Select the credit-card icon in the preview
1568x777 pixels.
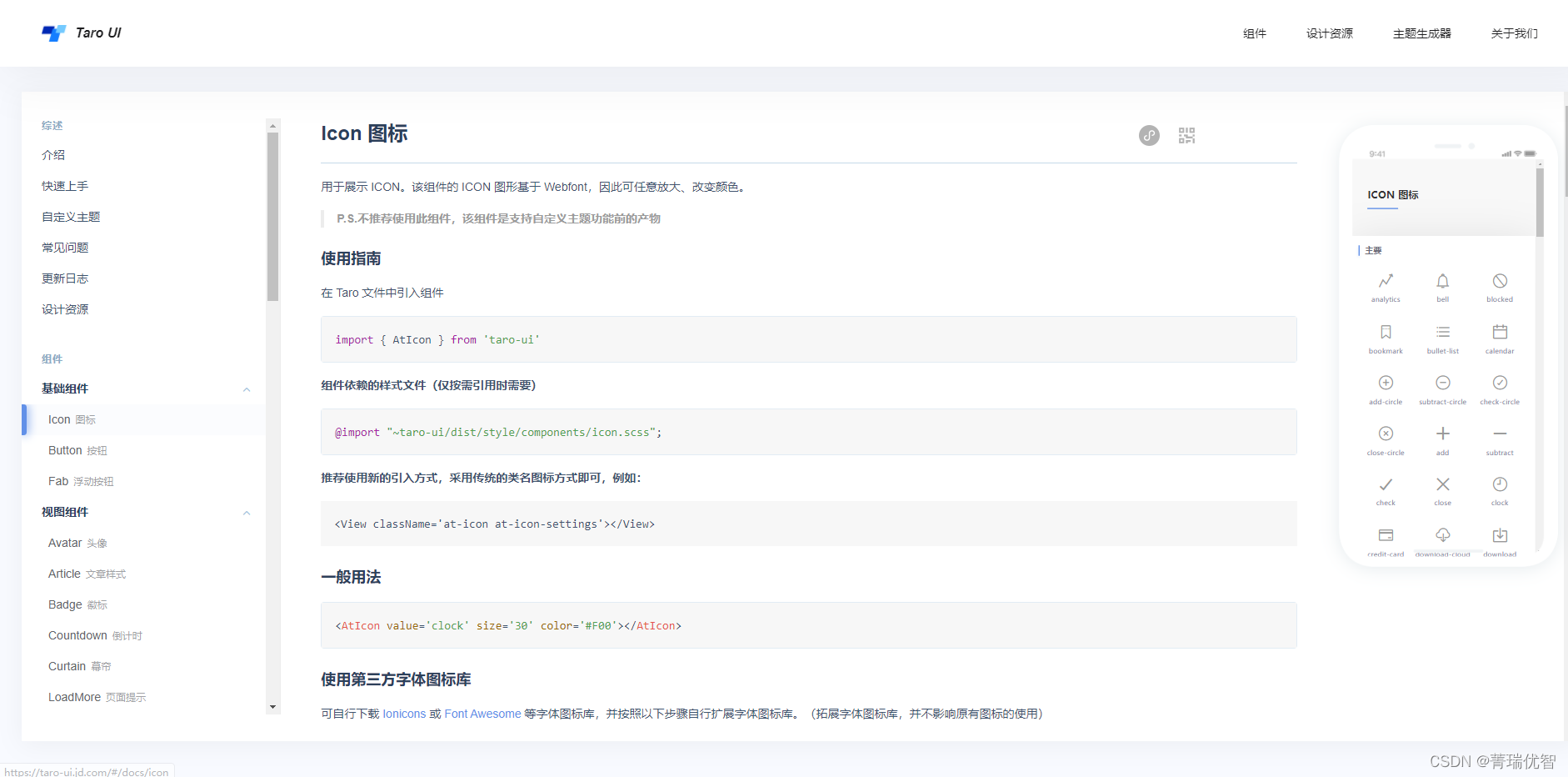1386,534
